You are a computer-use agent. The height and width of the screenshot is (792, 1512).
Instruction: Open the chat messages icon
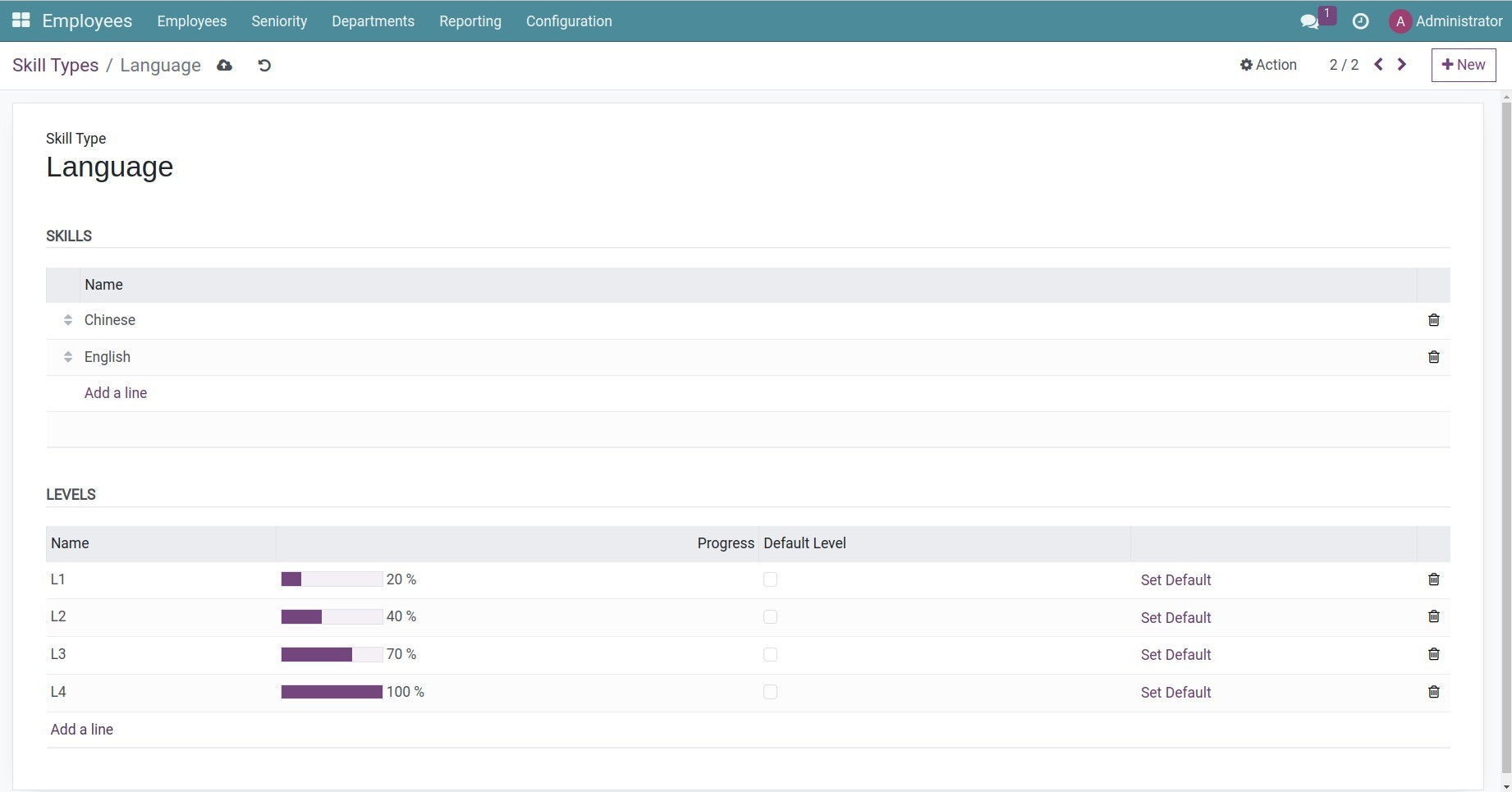(1309, 21)
